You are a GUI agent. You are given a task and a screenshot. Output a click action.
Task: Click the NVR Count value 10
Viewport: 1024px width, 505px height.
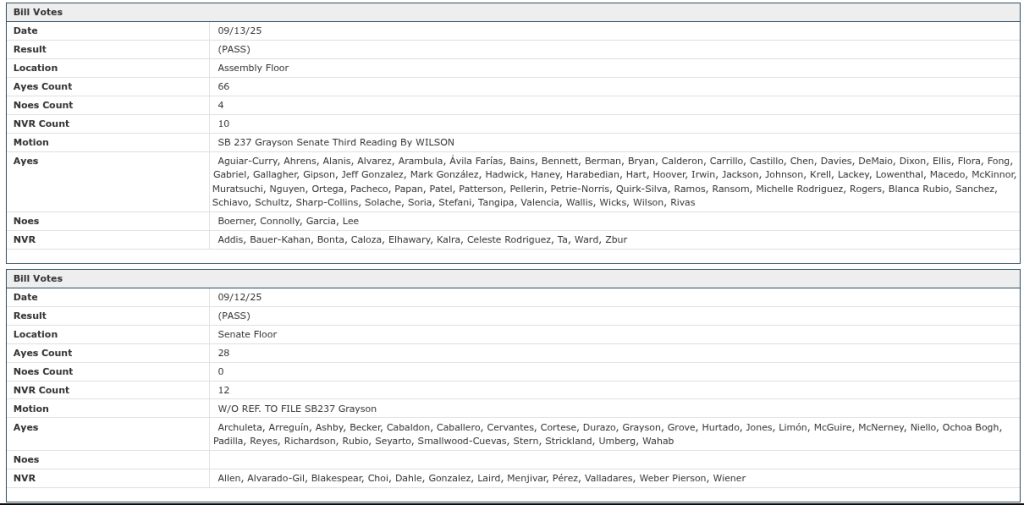coord(224,124)
